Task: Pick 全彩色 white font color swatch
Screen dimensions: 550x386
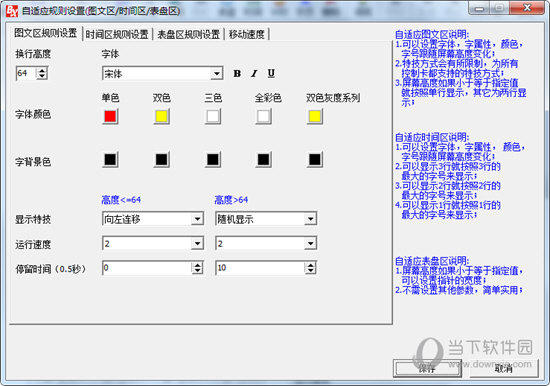Action: click(x=264, y=117)
